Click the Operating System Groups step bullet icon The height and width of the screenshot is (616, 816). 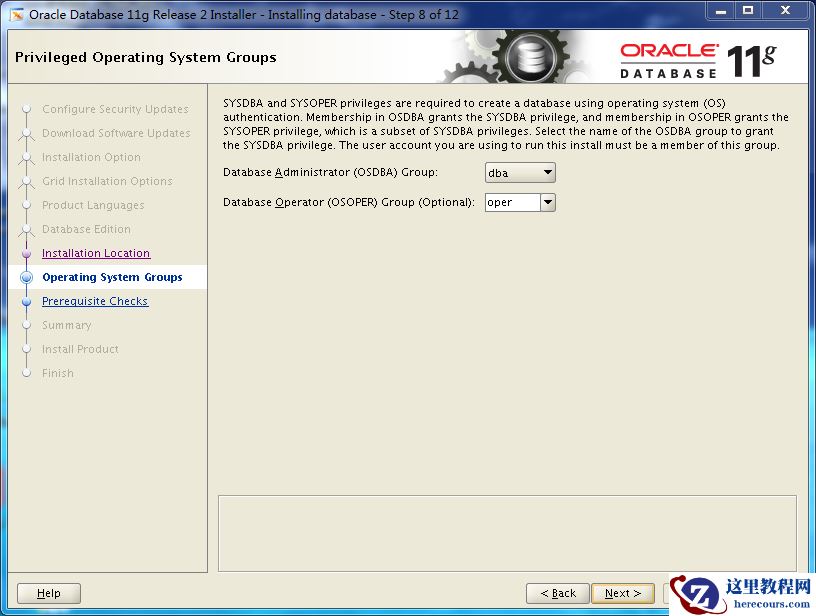pos(27,277)
